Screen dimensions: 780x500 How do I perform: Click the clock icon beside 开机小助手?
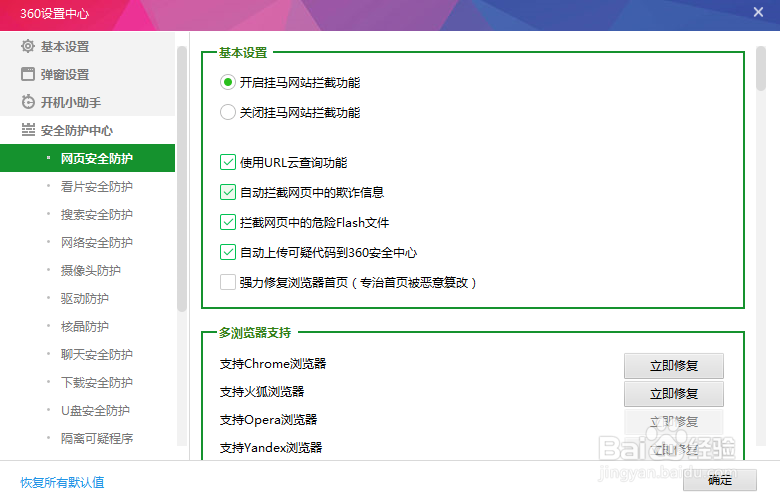click(x=28, y=102)
